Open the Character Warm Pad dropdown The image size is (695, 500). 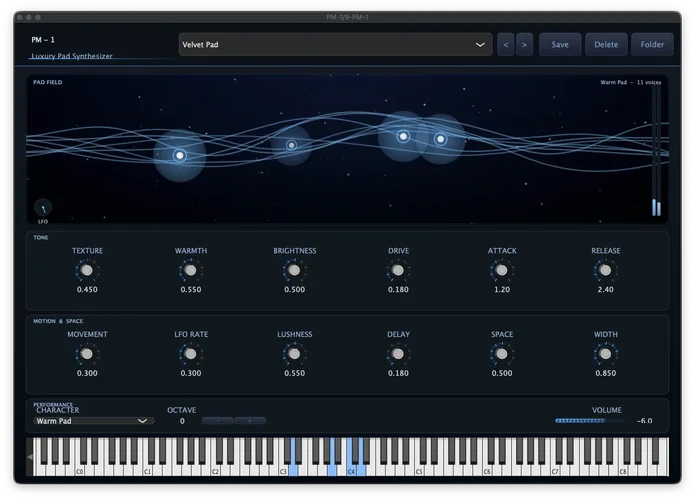coord(94,421)
